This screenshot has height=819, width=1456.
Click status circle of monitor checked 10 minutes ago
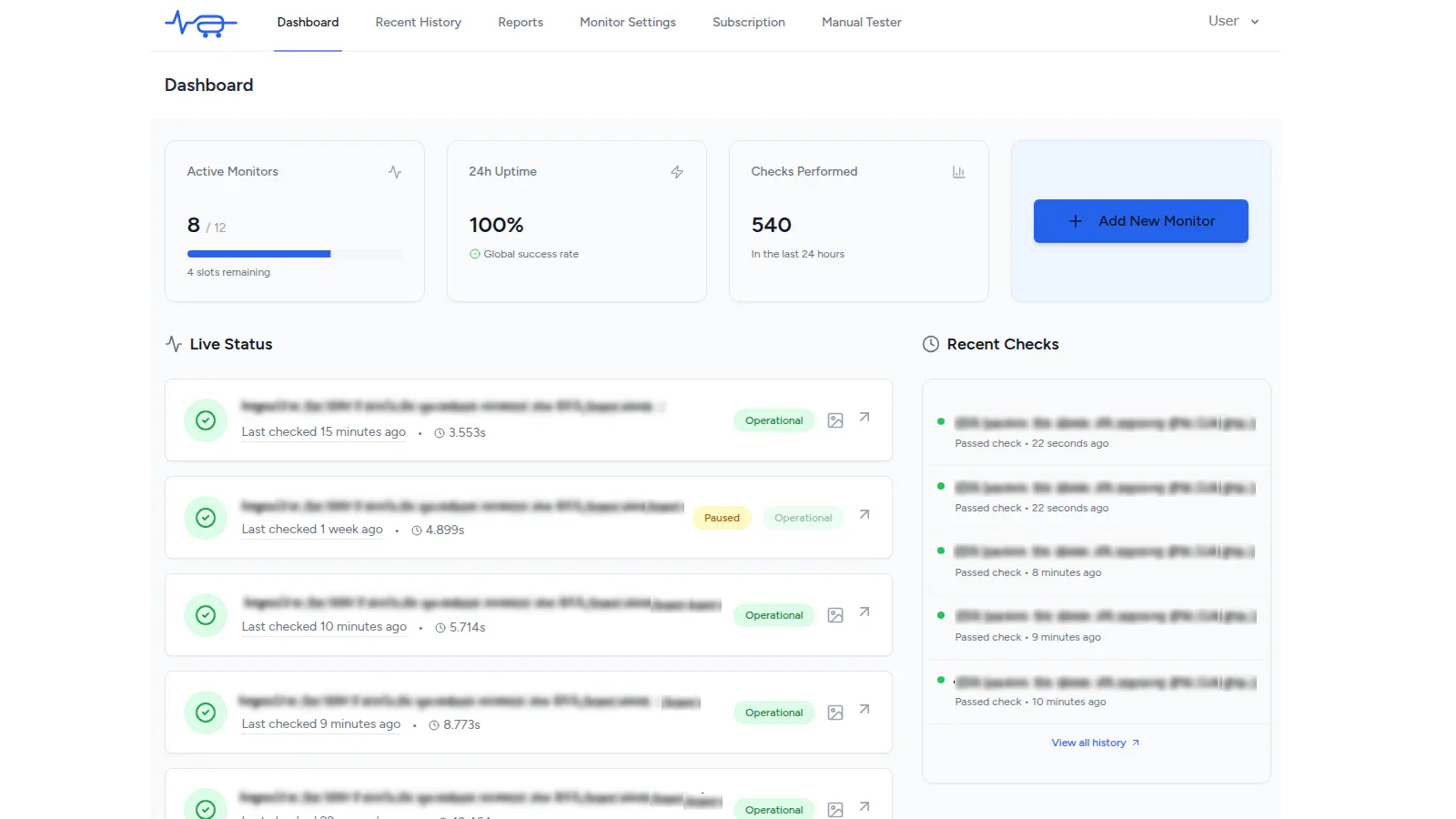206,615
